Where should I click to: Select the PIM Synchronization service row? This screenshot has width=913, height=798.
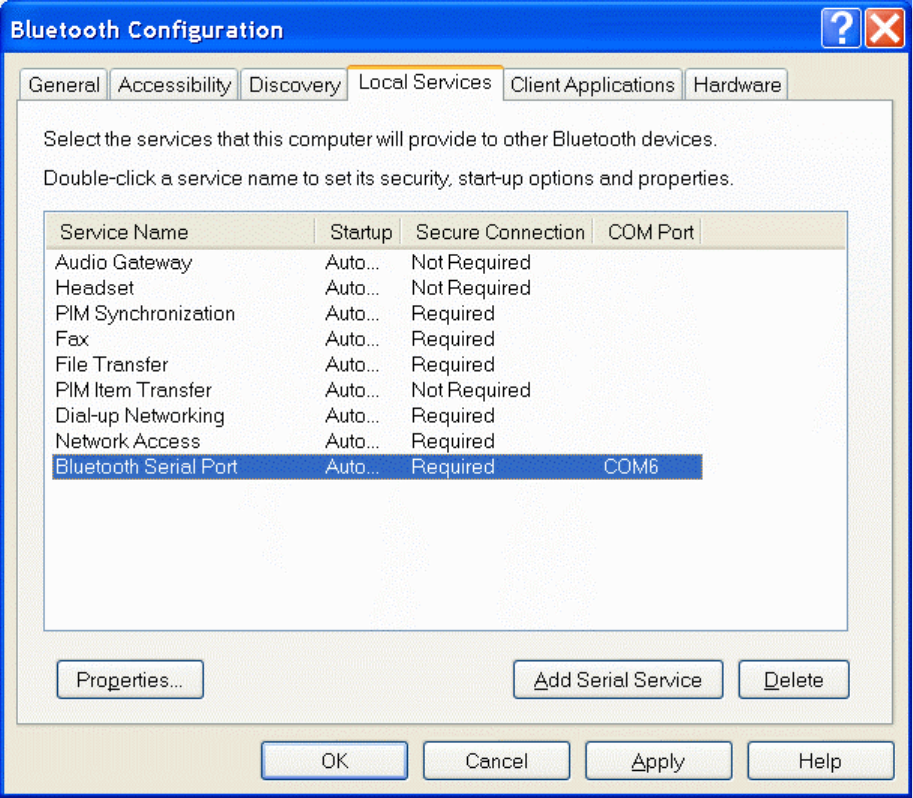click(377, 314)
